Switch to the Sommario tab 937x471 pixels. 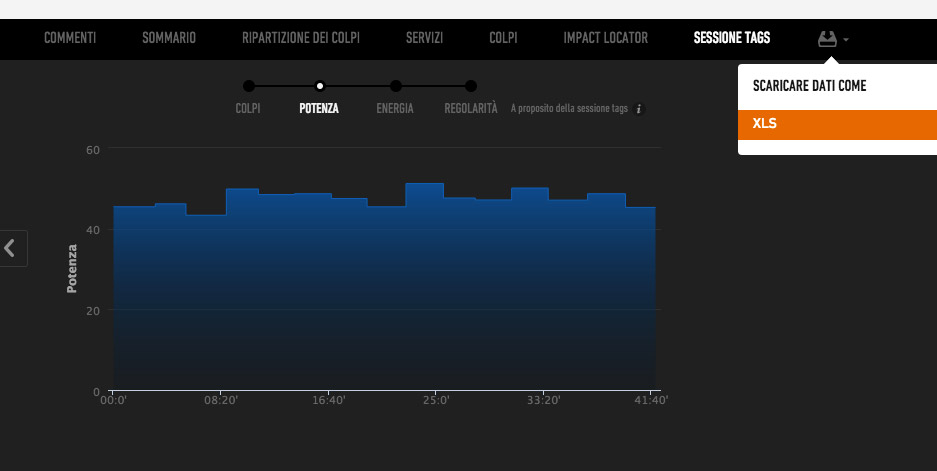(169, 38)
